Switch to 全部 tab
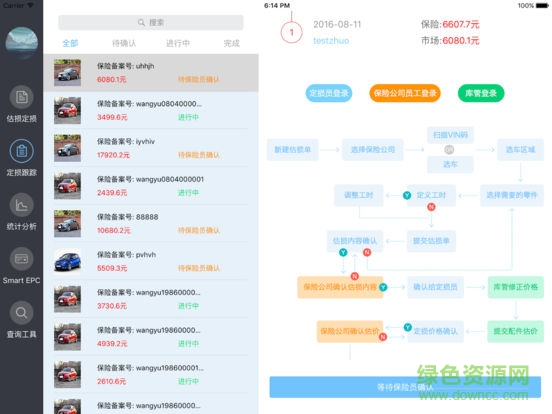The height and width of the screenshot is (414, 552). tap(70, 43)
